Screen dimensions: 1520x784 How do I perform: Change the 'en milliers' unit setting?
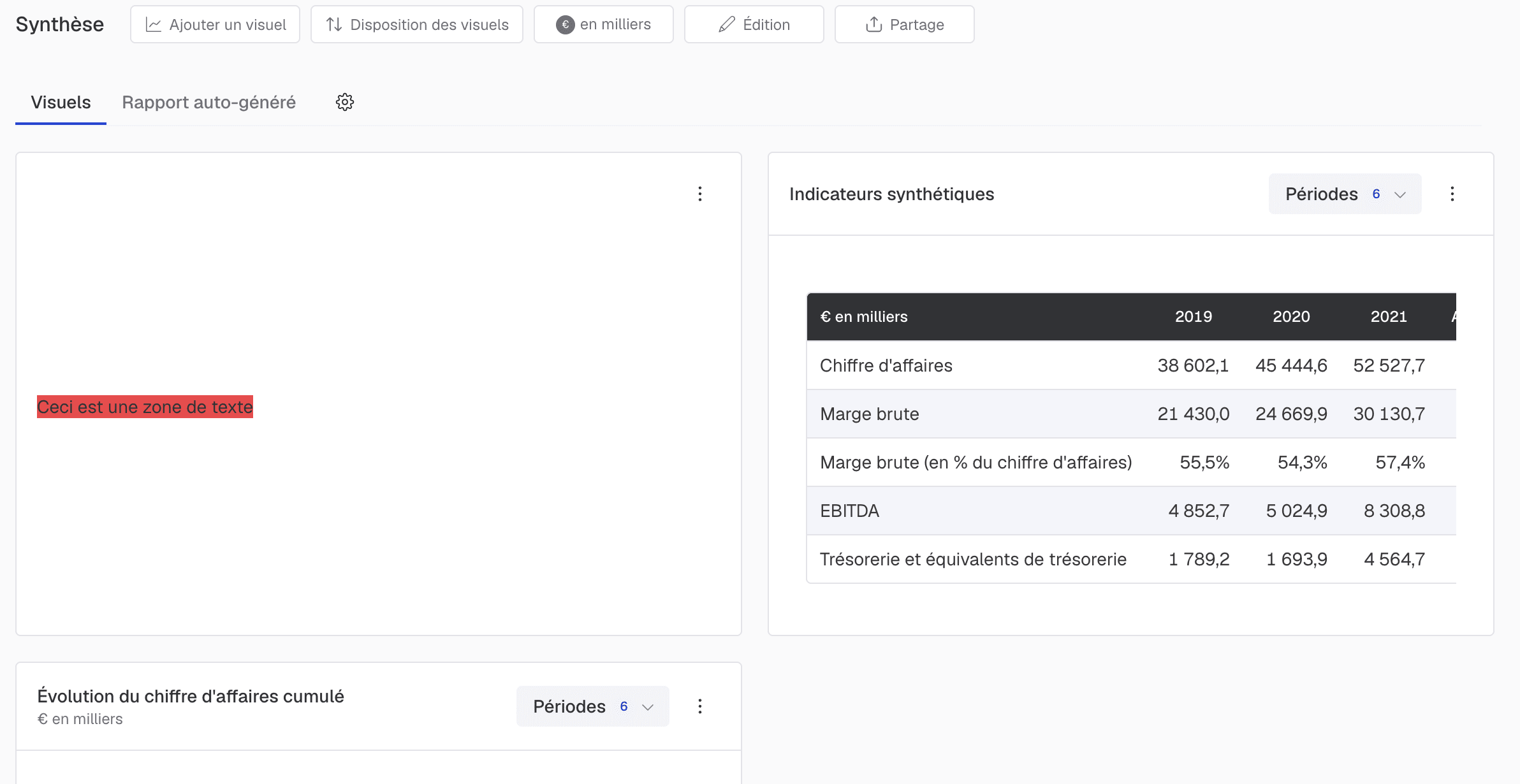(x=604, y=24)
